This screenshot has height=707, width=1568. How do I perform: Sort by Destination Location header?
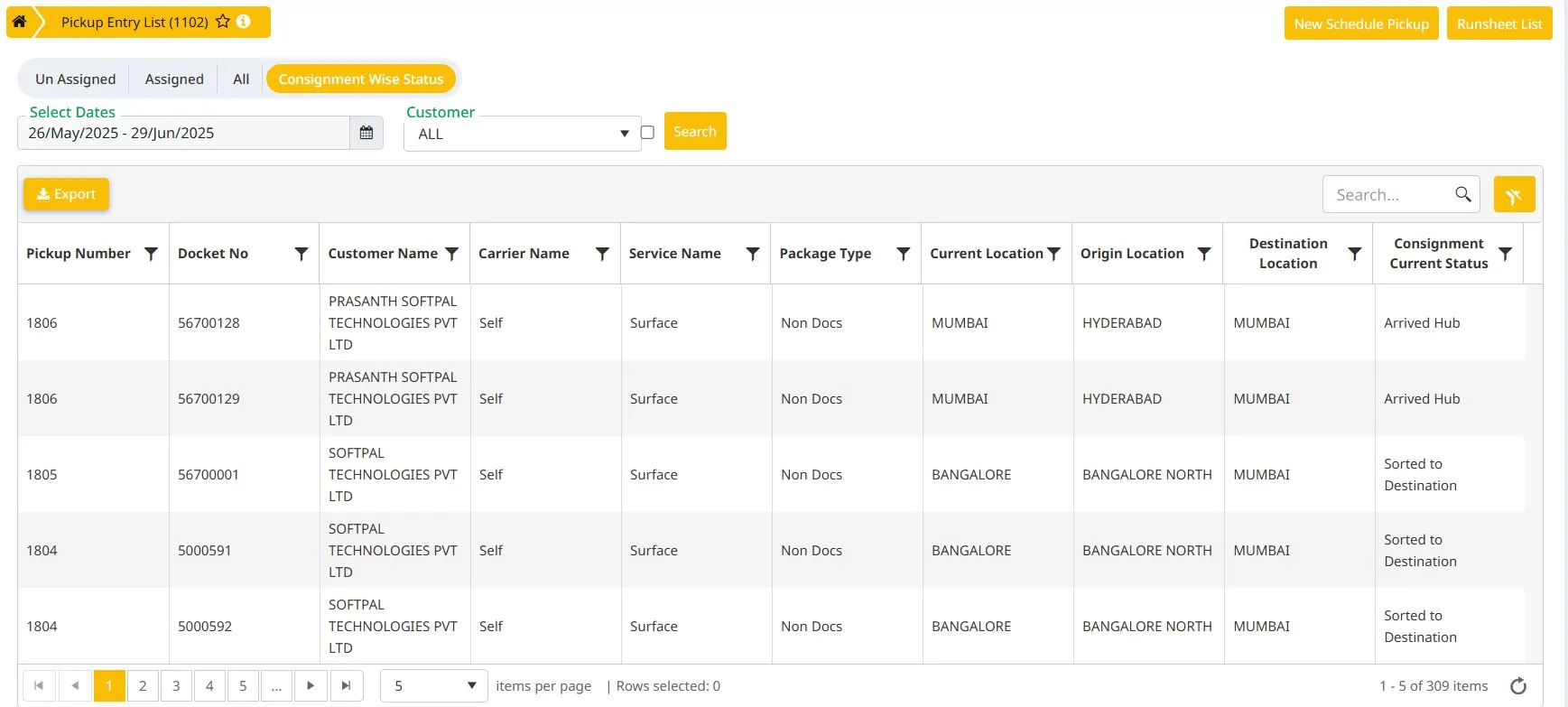click(x=1288, y=254)
